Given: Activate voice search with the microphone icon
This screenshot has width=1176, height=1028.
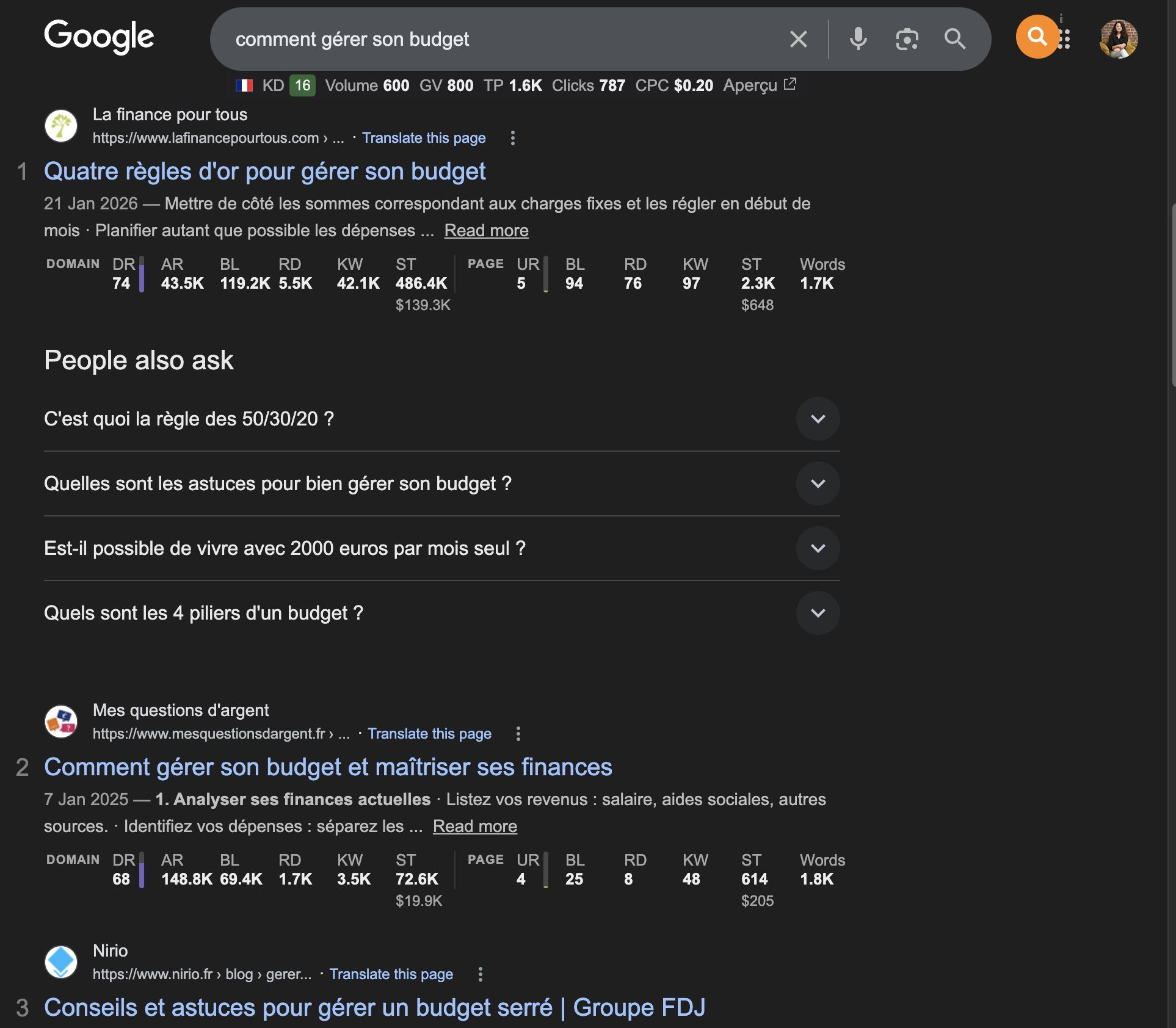Looking at the screenshot, I should point(857,39).
